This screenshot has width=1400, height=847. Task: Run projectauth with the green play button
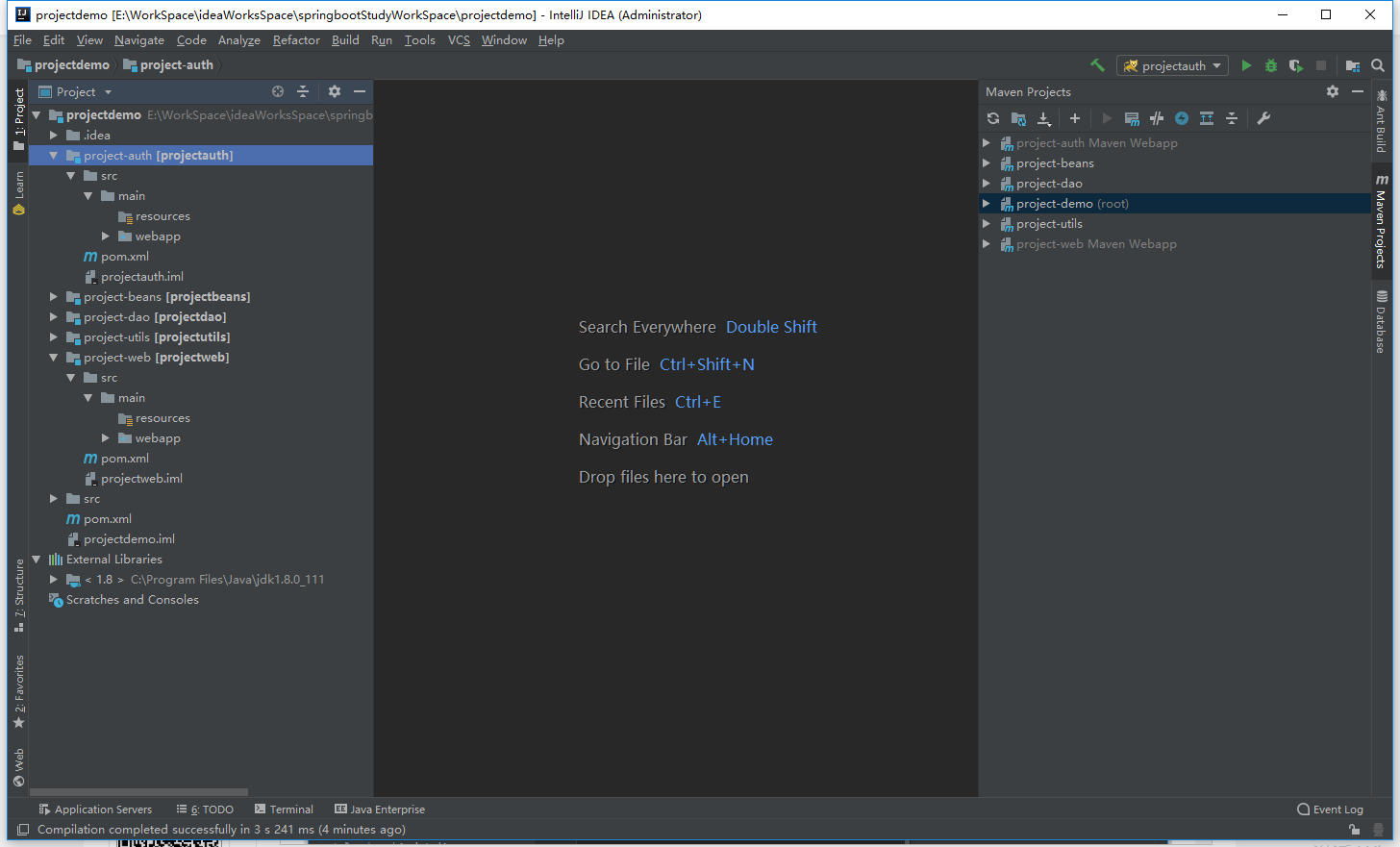tap(1246, 65)
